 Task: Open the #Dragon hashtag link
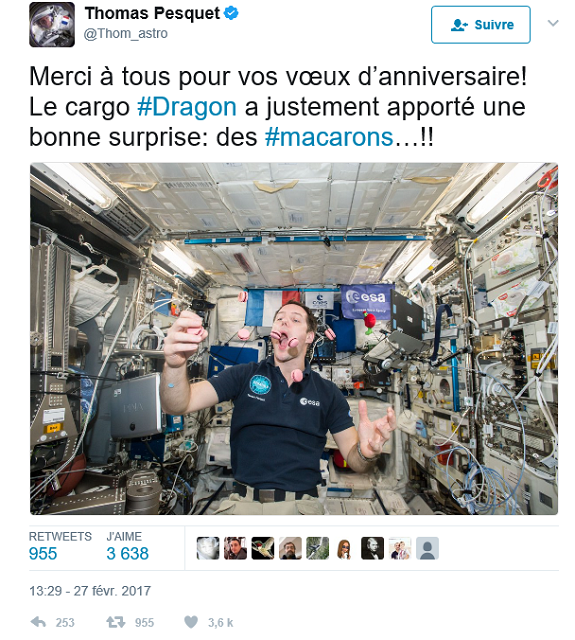(x=187, y=107)
